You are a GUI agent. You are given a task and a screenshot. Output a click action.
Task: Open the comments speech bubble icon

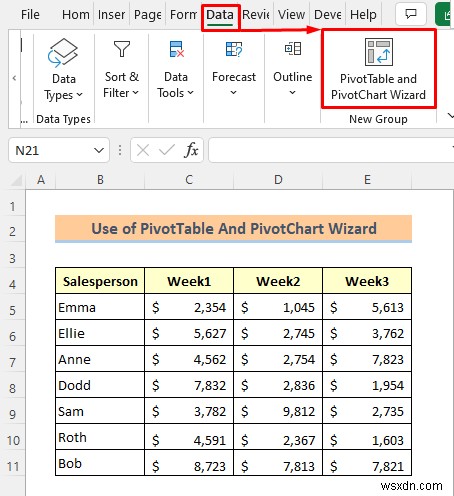411,14
